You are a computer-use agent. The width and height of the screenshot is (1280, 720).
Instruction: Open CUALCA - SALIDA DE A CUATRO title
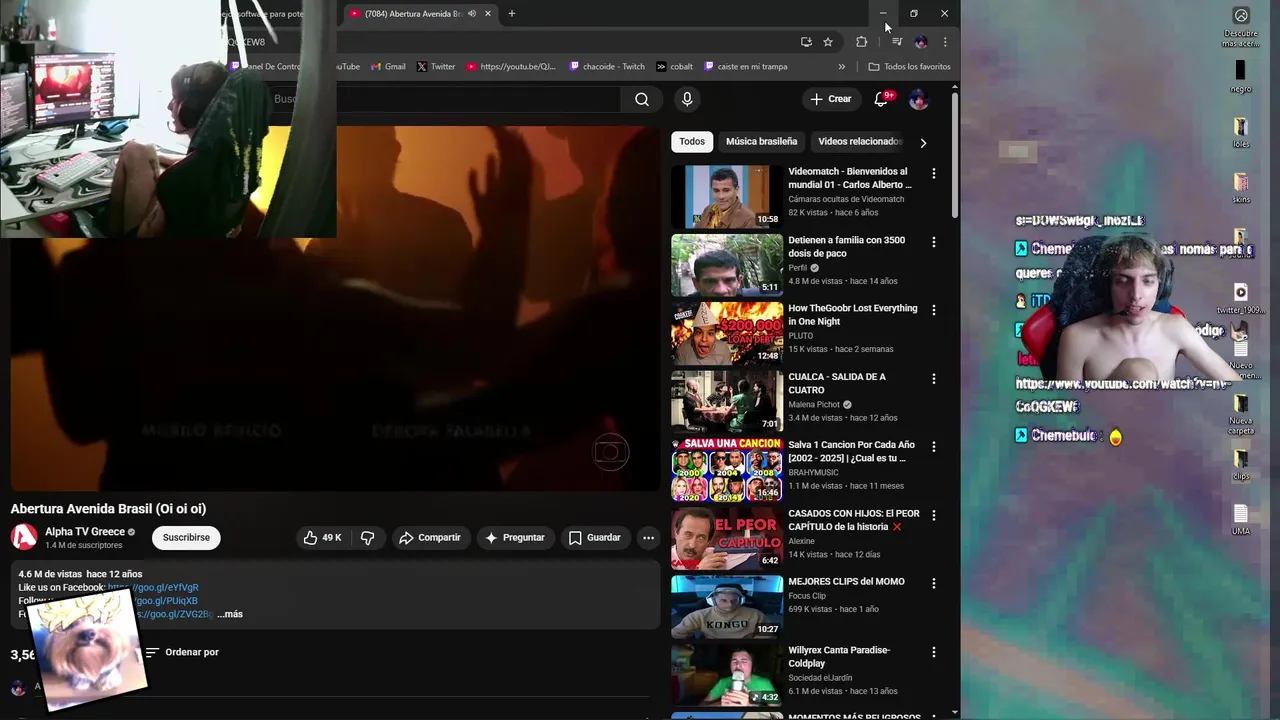point(837,383)
